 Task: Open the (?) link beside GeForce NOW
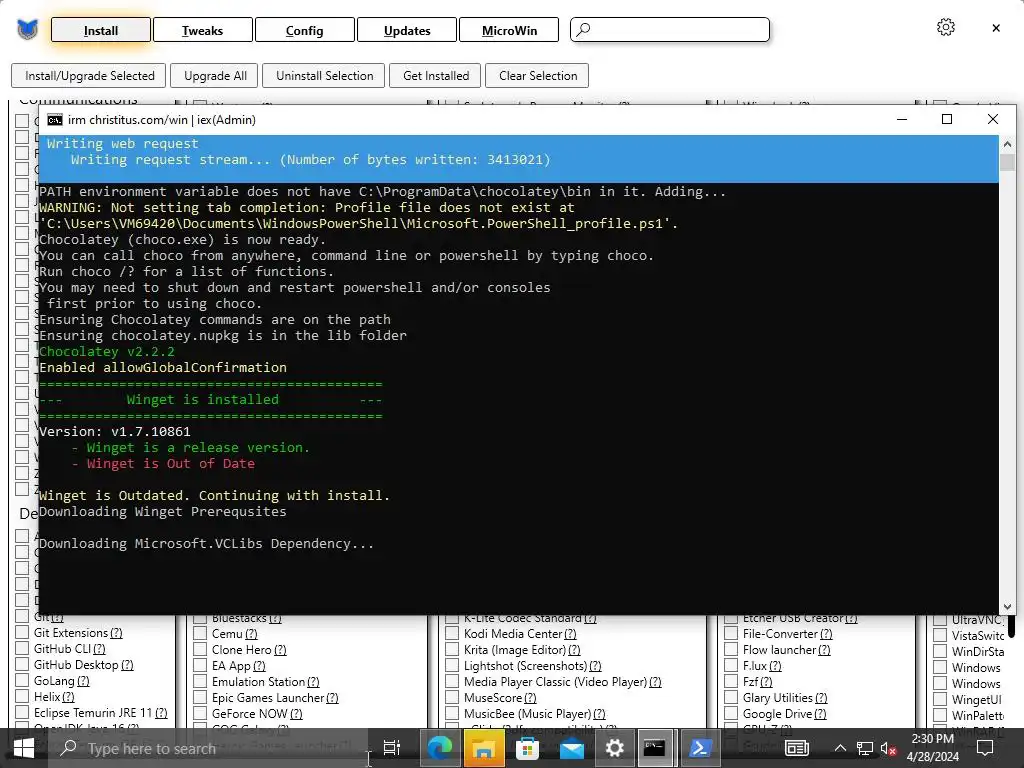click(296, 714)
